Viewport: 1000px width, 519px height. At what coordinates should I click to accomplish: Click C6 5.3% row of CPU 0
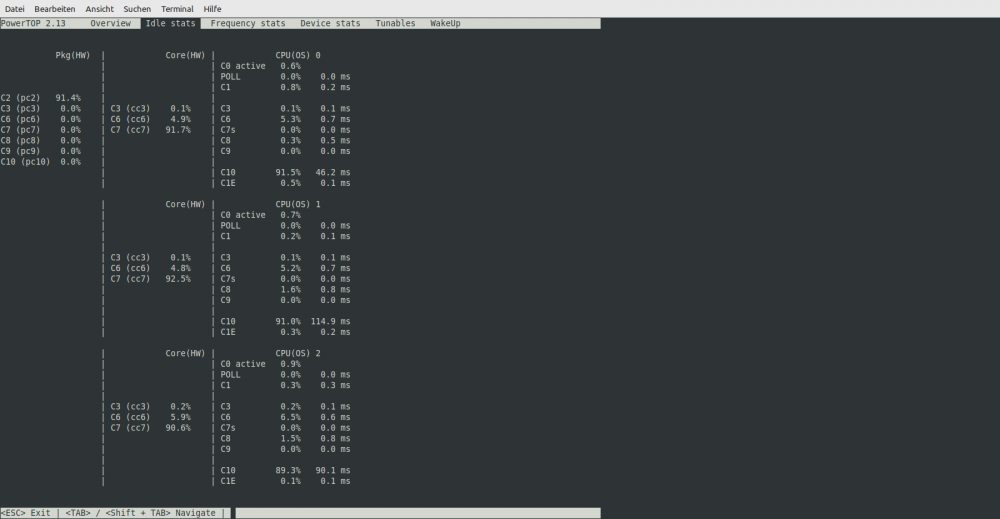coord(285,119)
